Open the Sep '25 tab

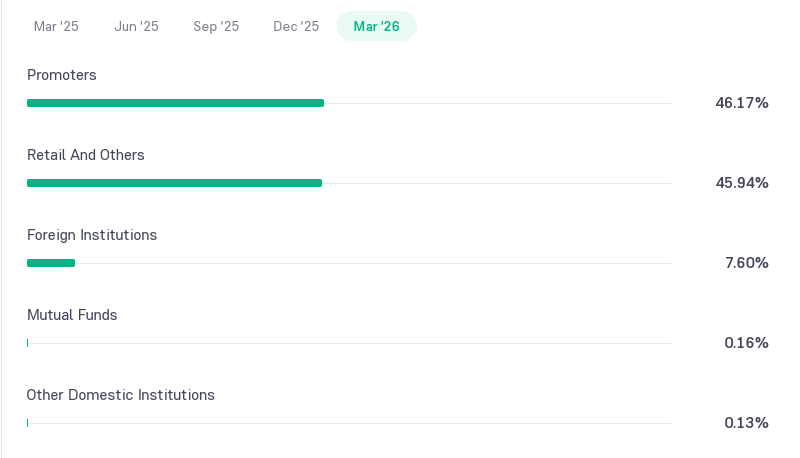click(x=216, y=26)
